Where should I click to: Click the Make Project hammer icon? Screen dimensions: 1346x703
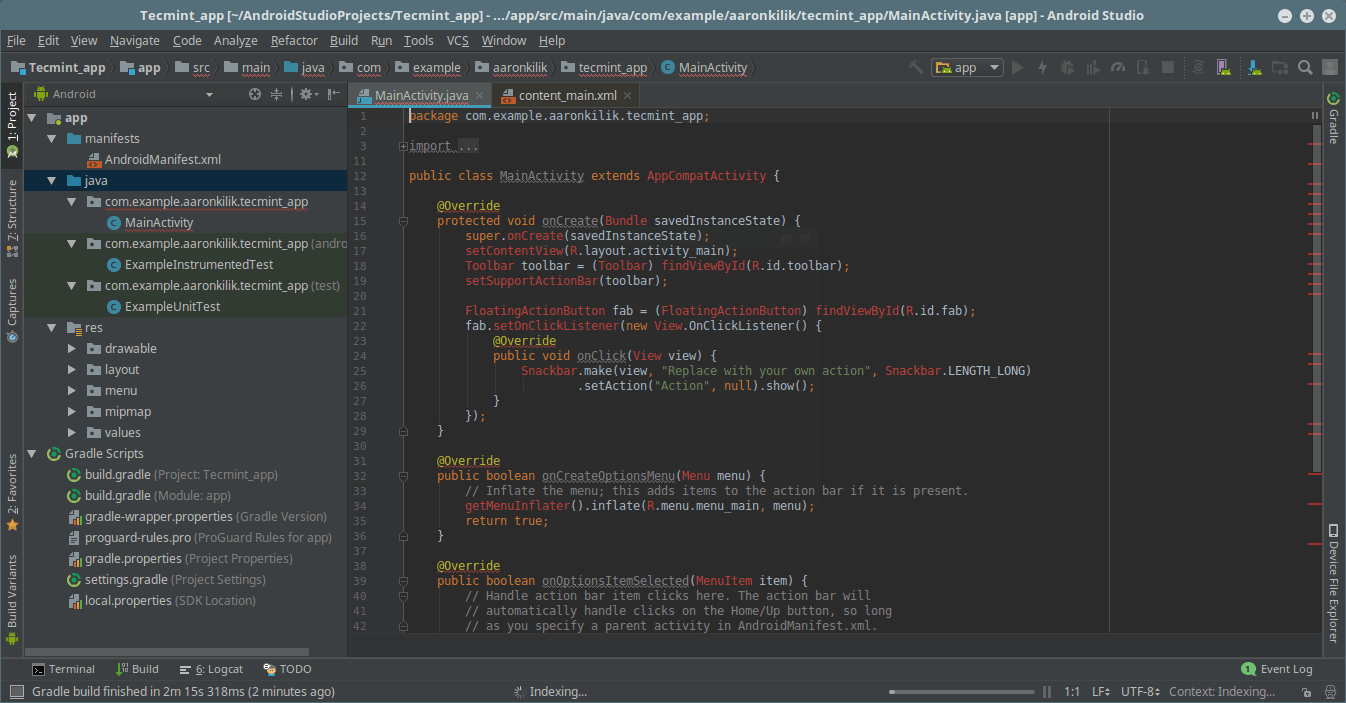coord(915,67)
